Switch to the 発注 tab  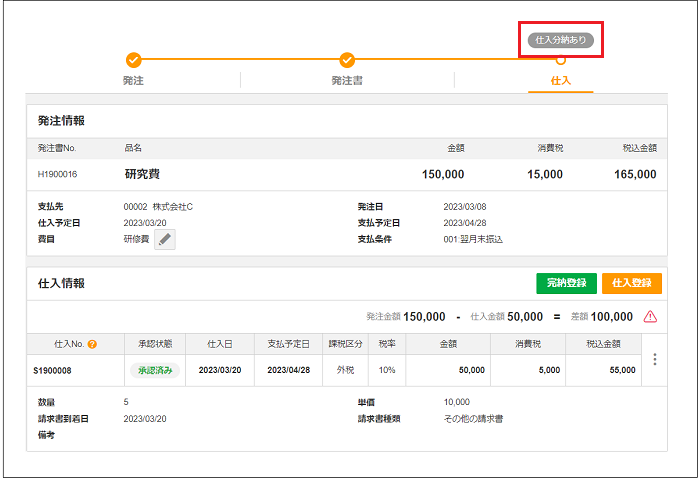(x=134, y=80)
